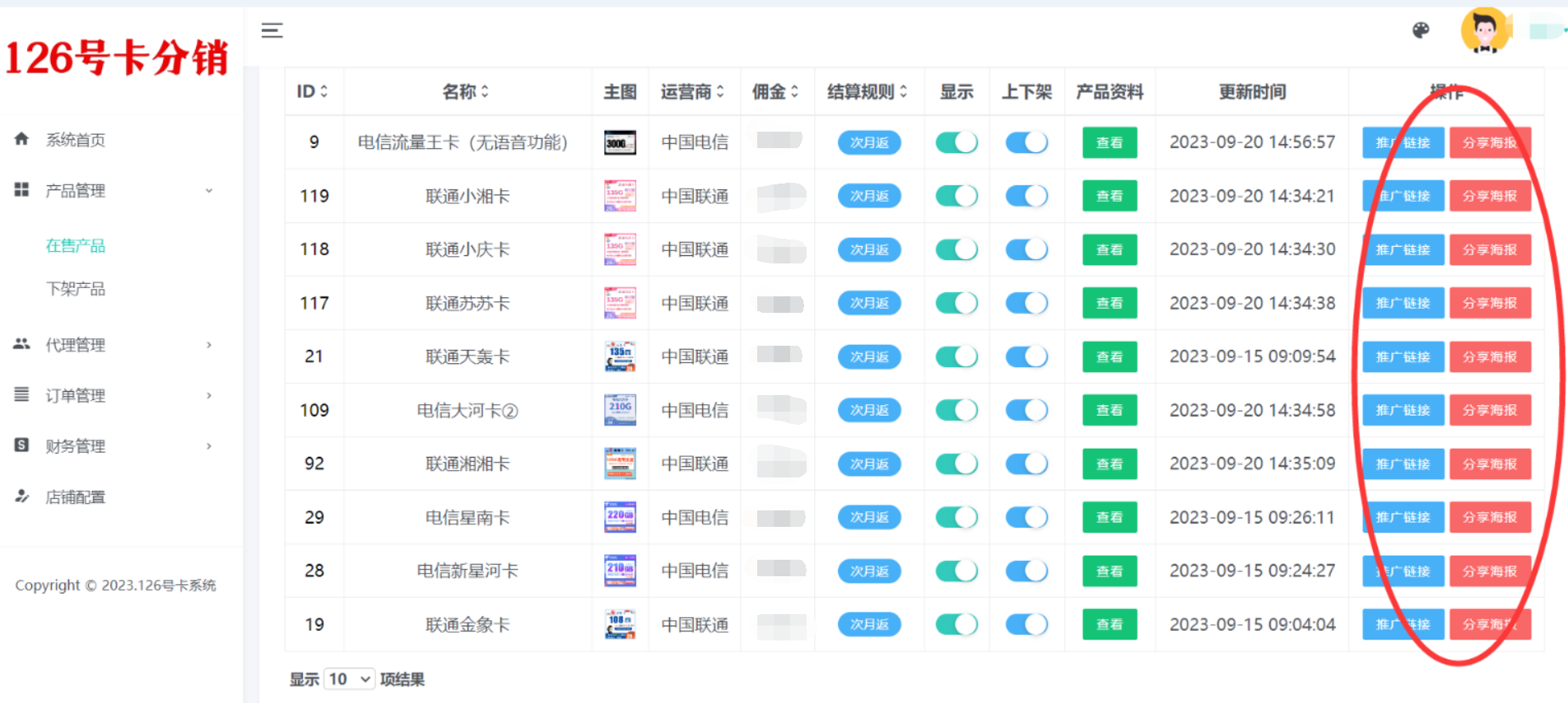Click update time 2023-09-20 14:56:57
Screen dimensions: 1568x703
pyautogui.click(x=1252, y=142)
